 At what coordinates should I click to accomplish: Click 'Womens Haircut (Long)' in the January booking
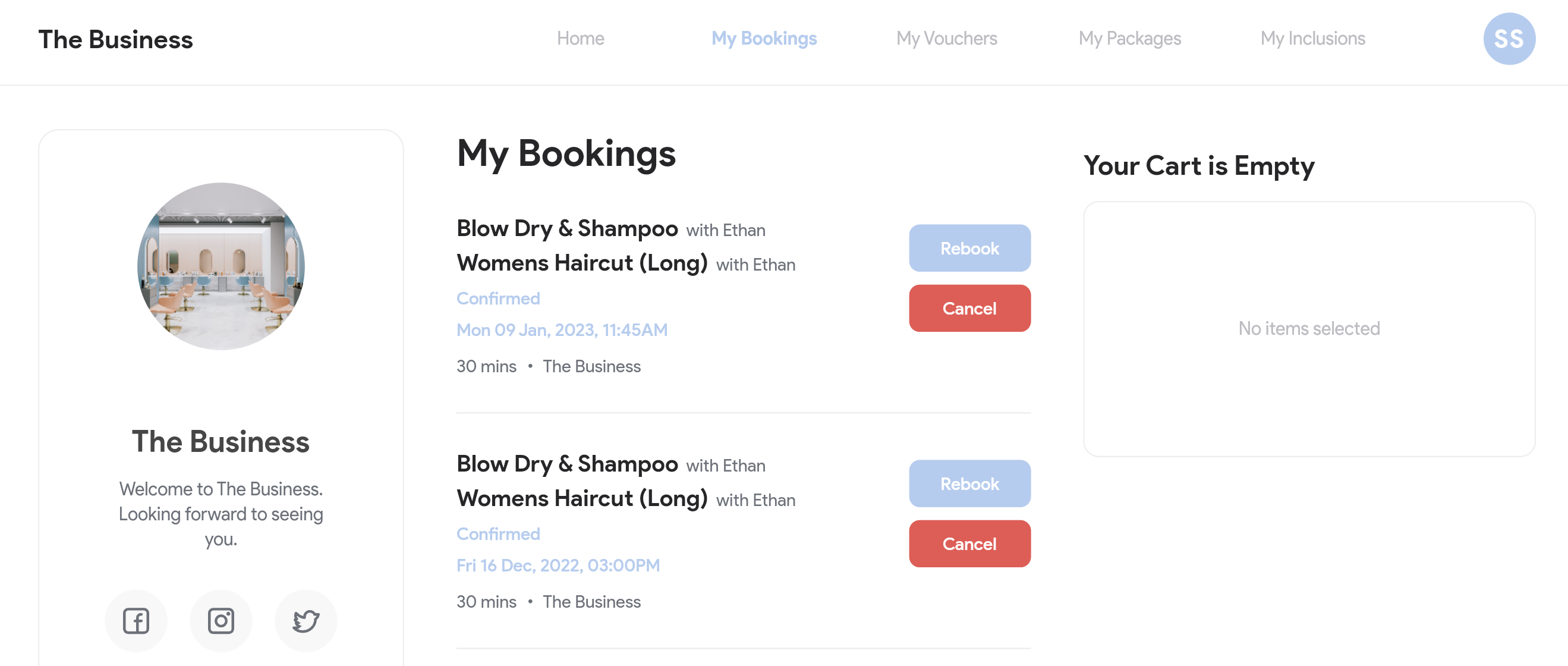coord(582,263)
